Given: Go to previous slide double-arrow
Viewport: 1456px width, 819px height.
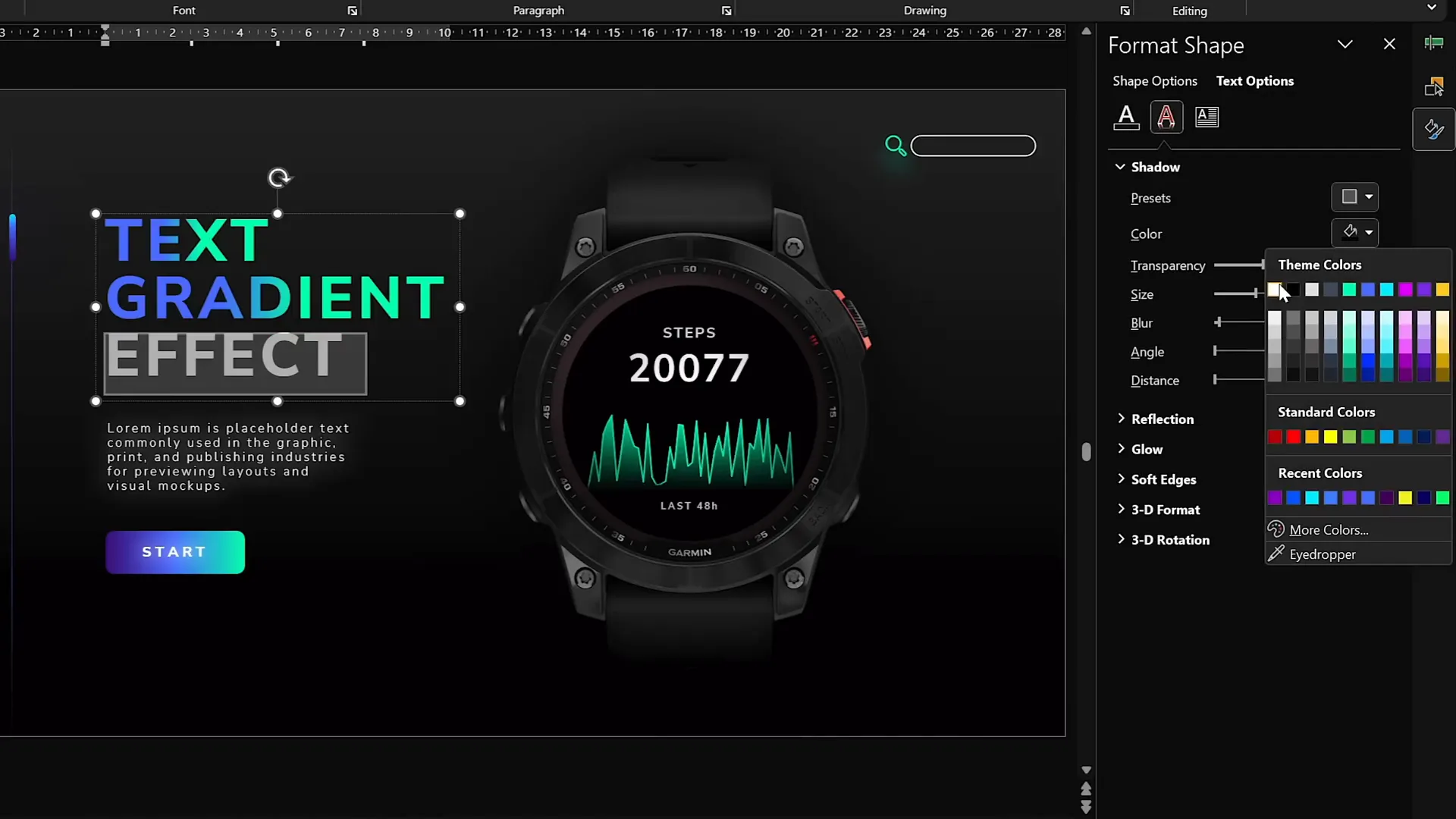Looking at the screenshot, I should (1086, 789).
